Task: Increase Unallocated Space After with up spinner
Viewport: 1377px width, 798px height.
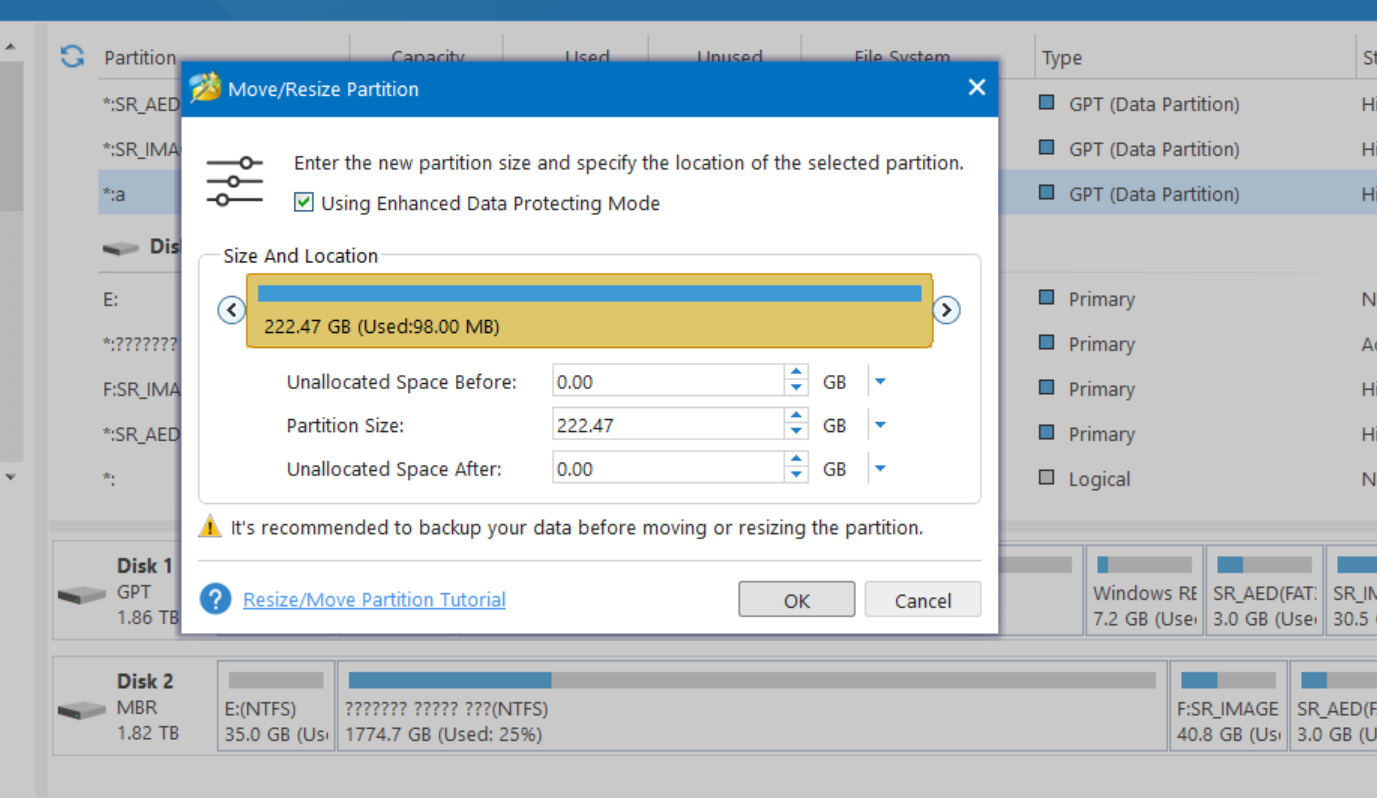Action: 796,461
